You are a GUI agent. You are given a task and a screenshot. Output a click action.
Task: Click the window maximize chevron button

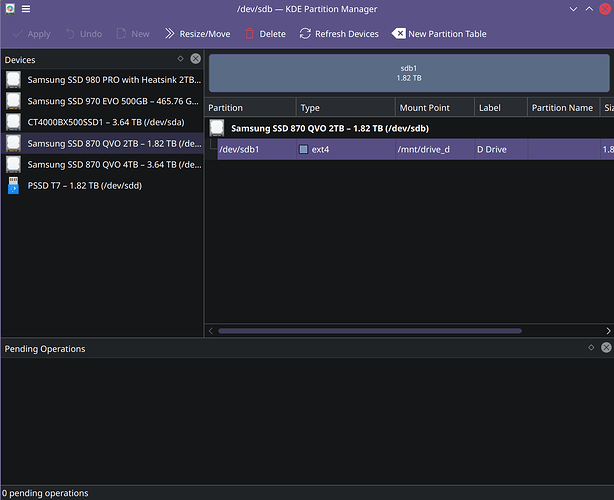(589, 9)
